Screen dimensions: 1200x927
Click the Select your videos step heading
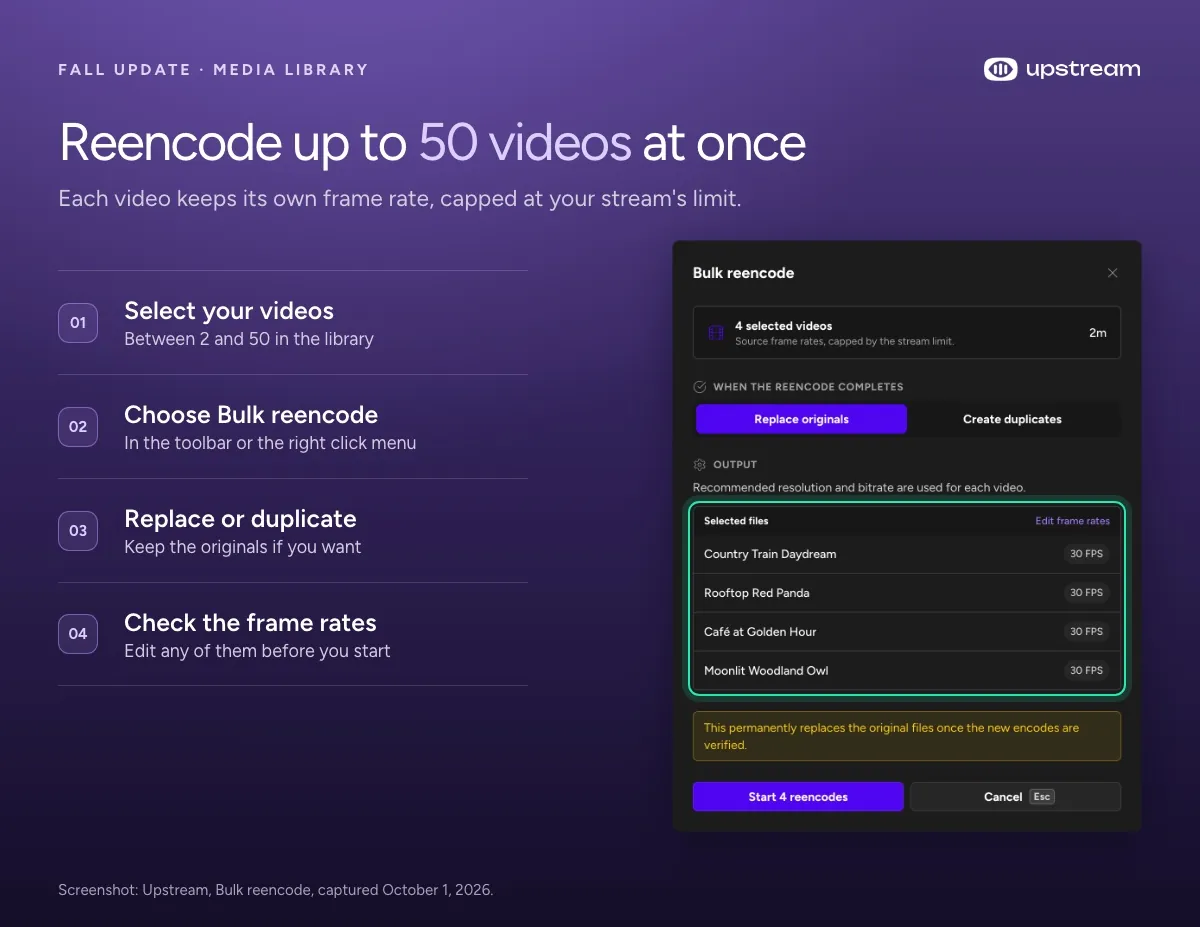[x=229, y=311]
